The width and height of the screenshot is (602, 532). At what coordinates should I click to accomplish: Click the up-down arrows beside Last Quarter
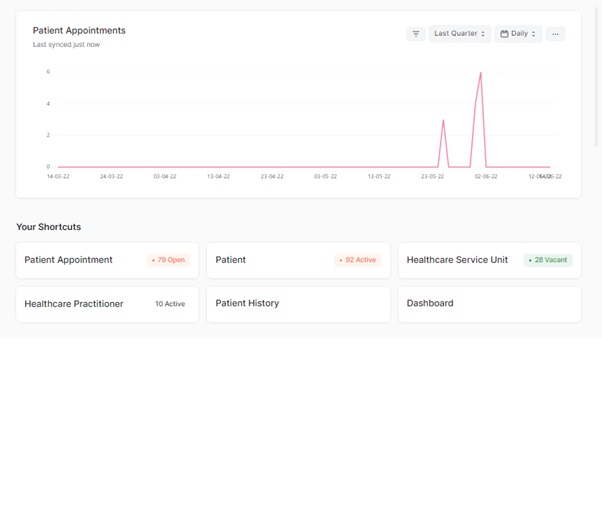pyautogui.click(x=483, y=34)
